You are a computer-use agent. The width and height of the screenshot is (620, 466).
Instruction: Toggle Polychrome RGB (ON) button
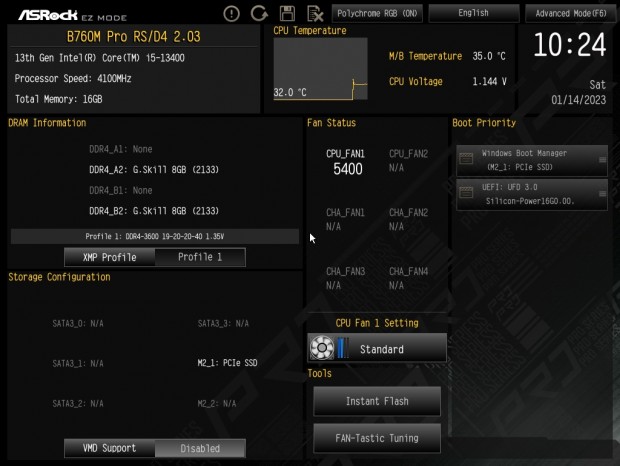(x=377, y=13)
